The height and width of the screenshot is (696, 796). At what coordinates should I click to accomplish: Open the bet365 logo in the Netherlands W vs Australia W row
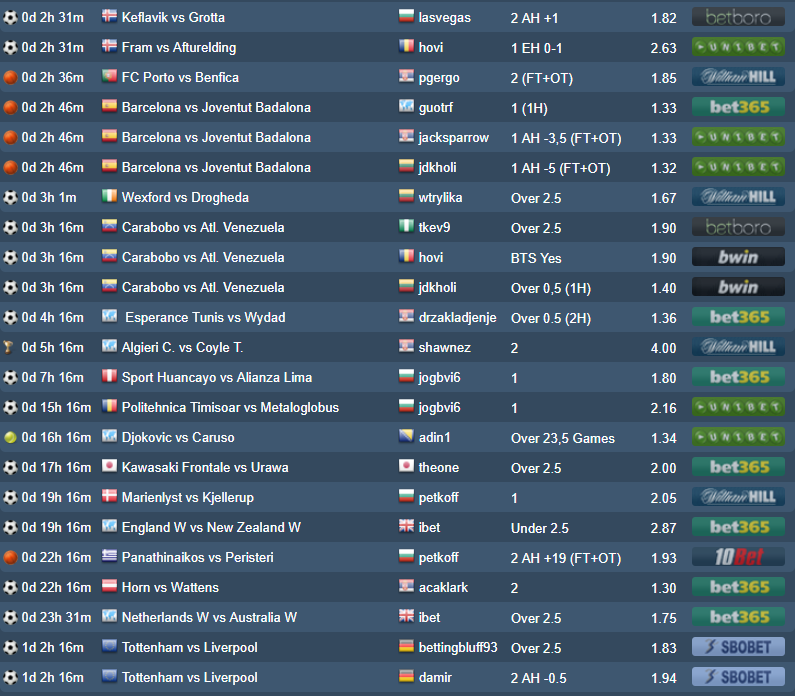point(738,617)
